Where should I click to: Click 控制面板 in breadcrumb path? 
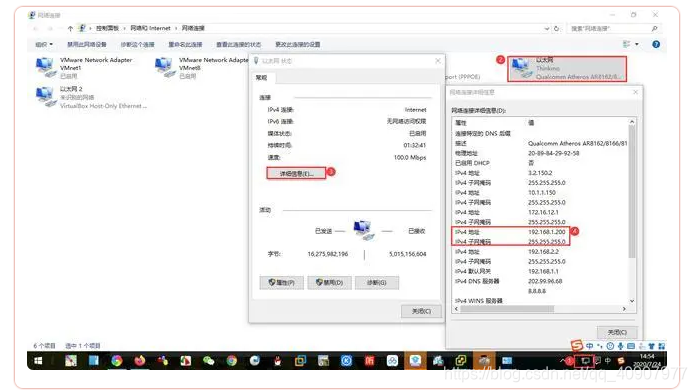pyautogui.click(x=108, y=28)
